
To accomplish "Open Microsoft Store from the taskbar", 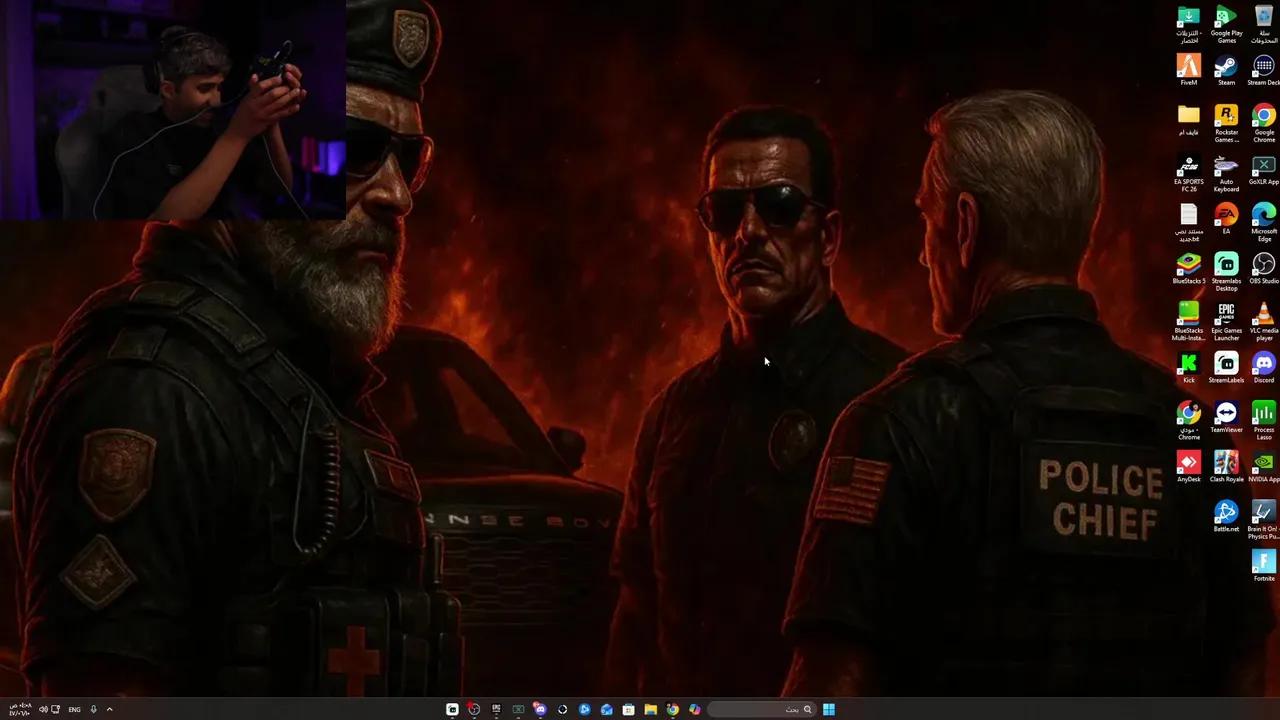I will tap(628, 709).
